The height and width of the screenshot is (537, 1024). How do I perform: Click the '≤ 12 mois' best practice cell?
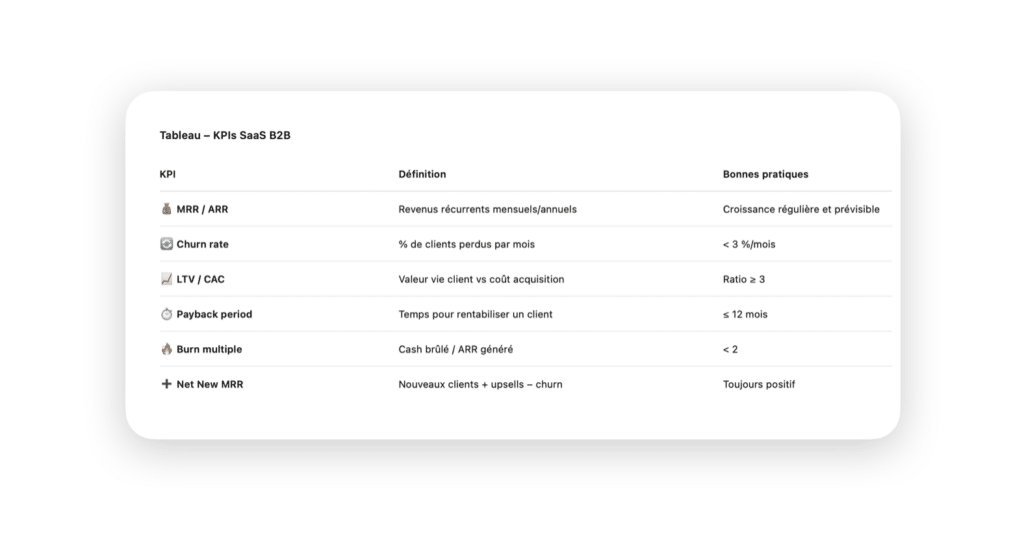tap(745, 314)
